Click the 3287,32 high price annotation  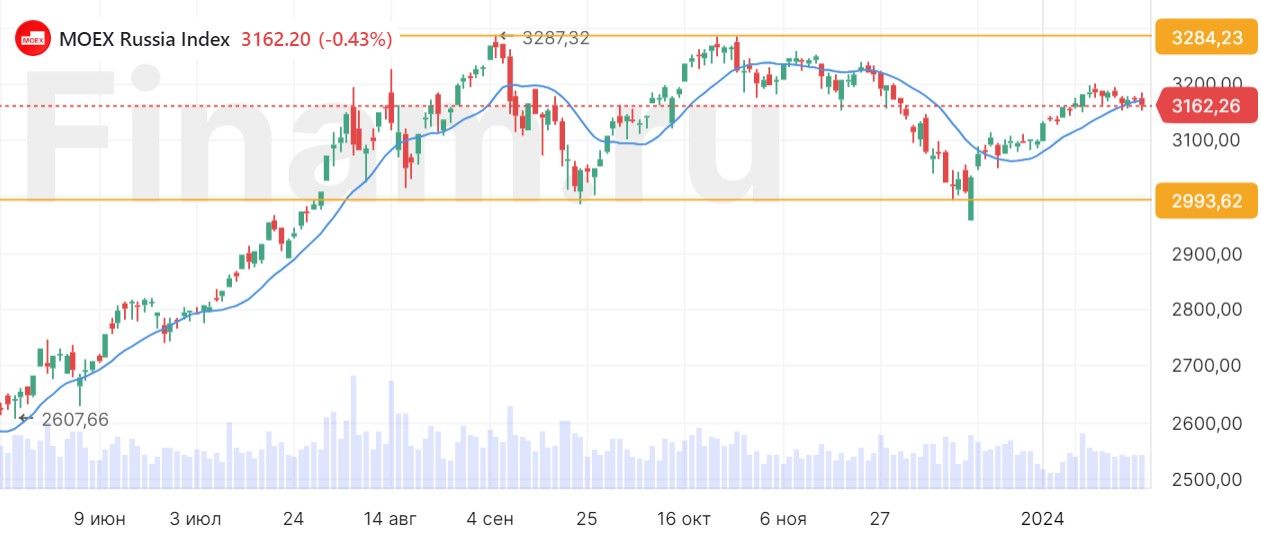click(556, 38)
